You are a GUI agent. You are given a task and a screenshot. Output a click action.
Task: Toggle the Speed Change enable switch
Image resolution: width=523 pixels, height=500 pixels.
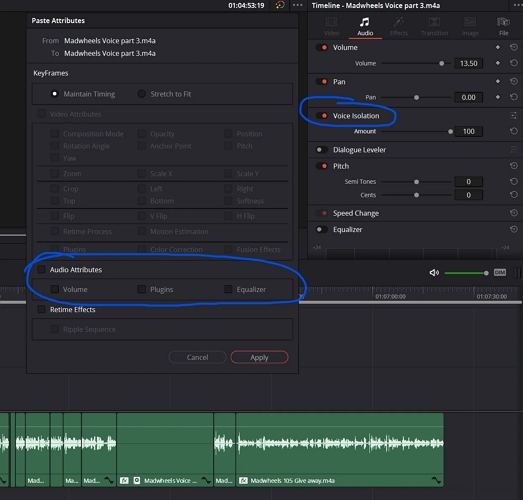tap(322, 213)
